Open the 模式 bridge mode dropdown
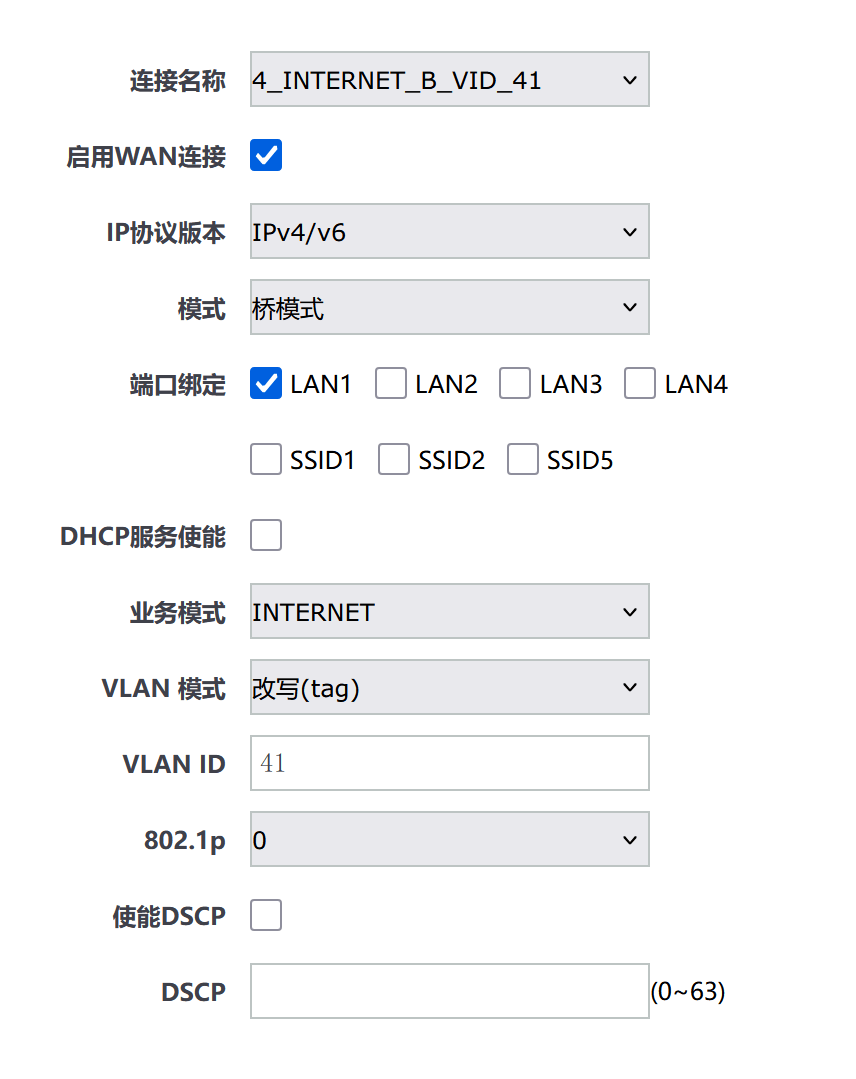This screenshot has width=856, height=1079. coord(449,308)
